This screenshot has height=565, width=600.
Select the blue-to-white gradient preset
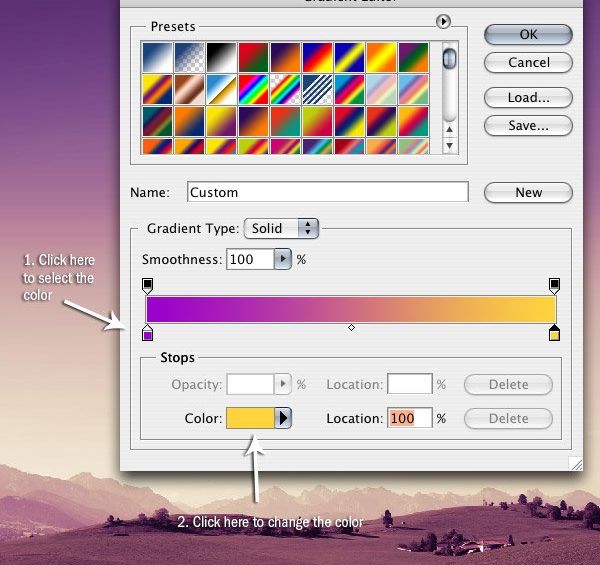(157, 57)
